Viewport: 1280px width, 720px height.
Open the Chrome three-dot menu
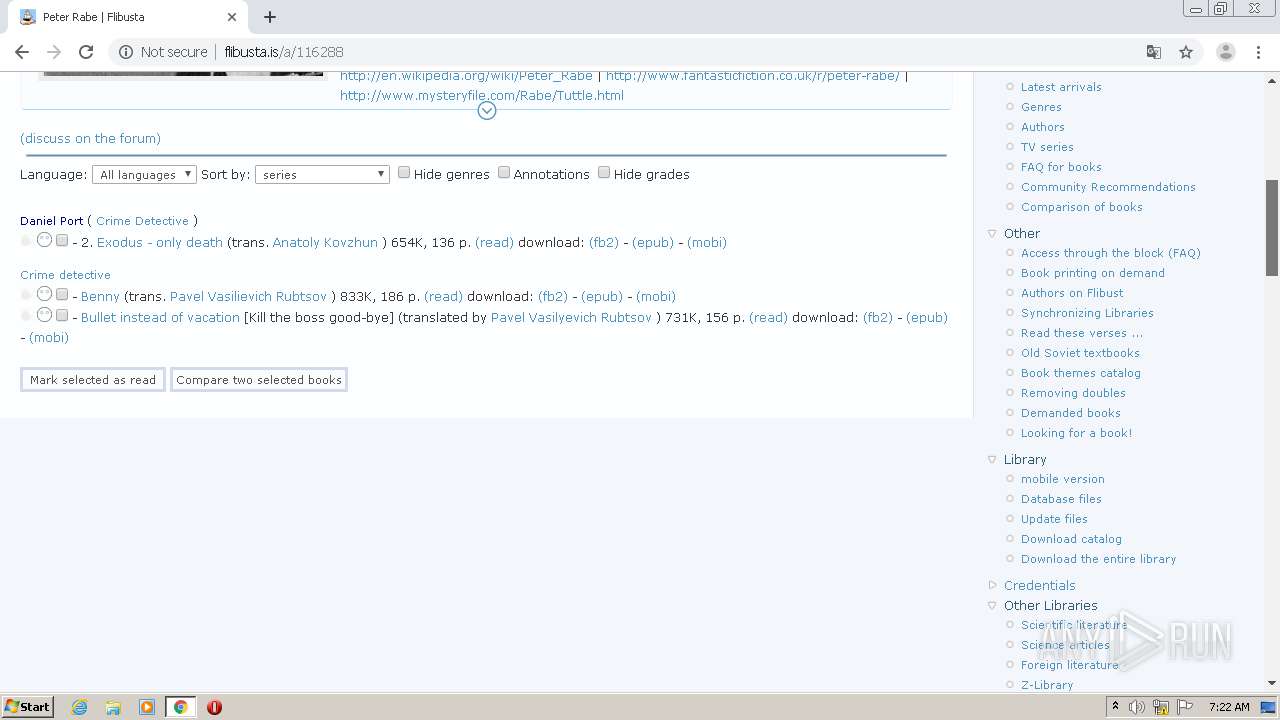click(x=1259, y=52)
